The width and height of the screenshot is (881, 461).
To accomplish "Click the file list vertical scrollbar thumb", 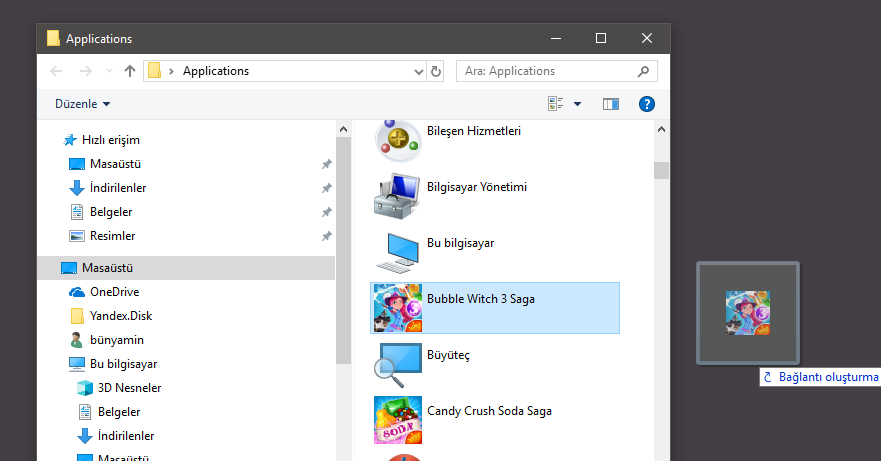I will pos(661,170).
